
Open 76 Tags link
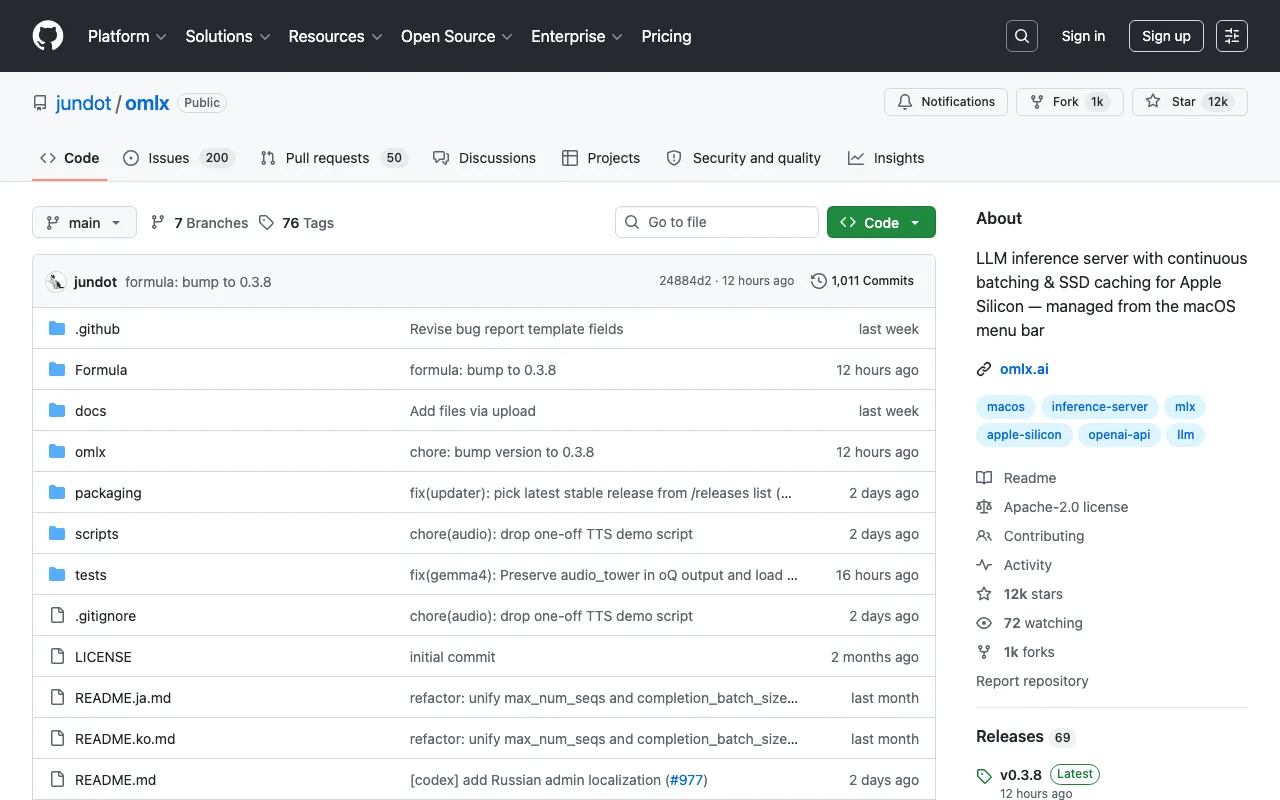coord(296,223)
